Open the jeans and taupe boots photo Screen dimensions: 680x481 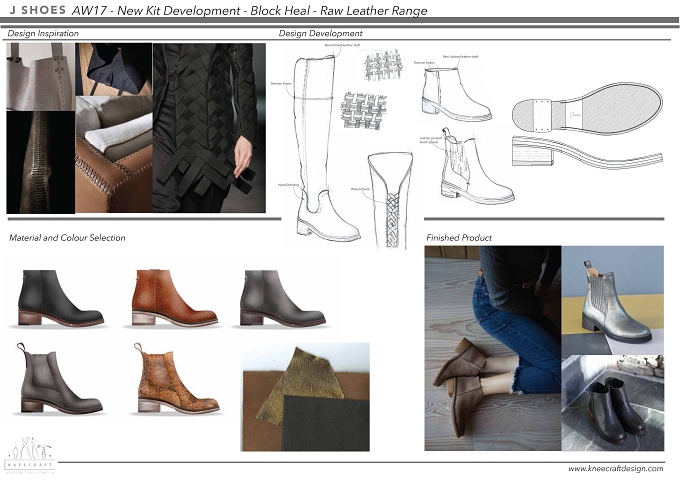click(x=493, y=348)
